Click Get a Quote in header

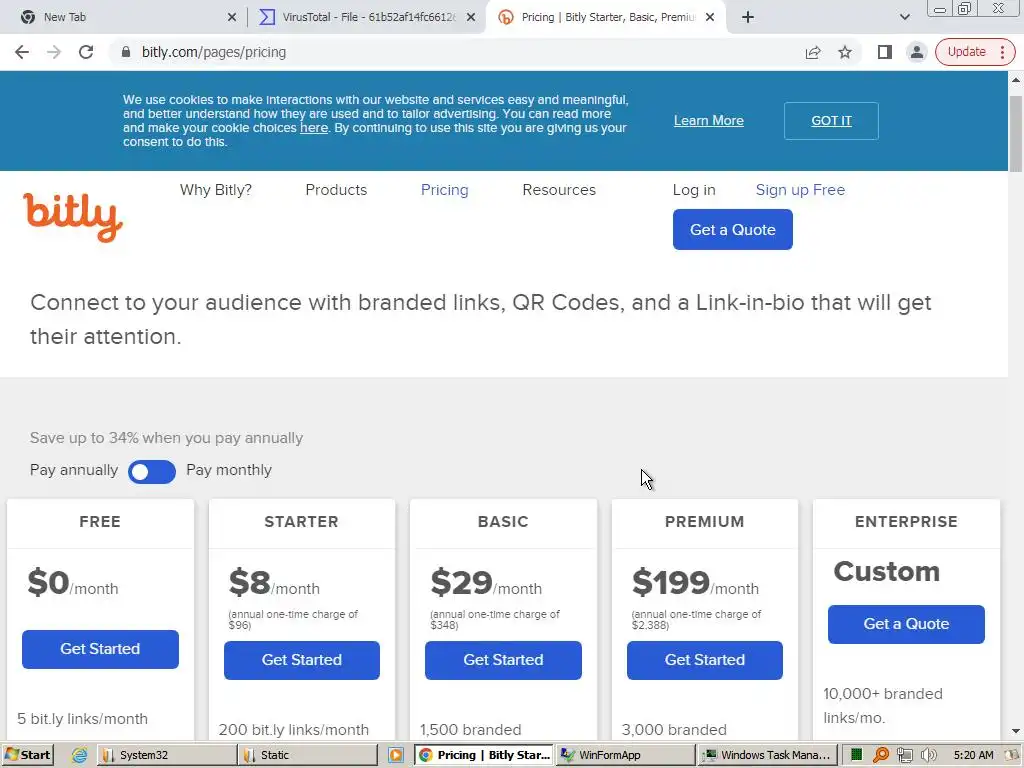733,229
